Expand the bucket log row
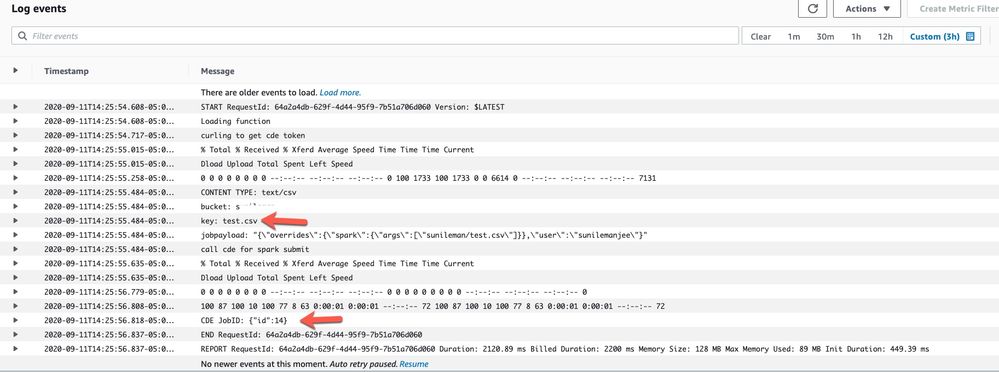 point(15,206)
